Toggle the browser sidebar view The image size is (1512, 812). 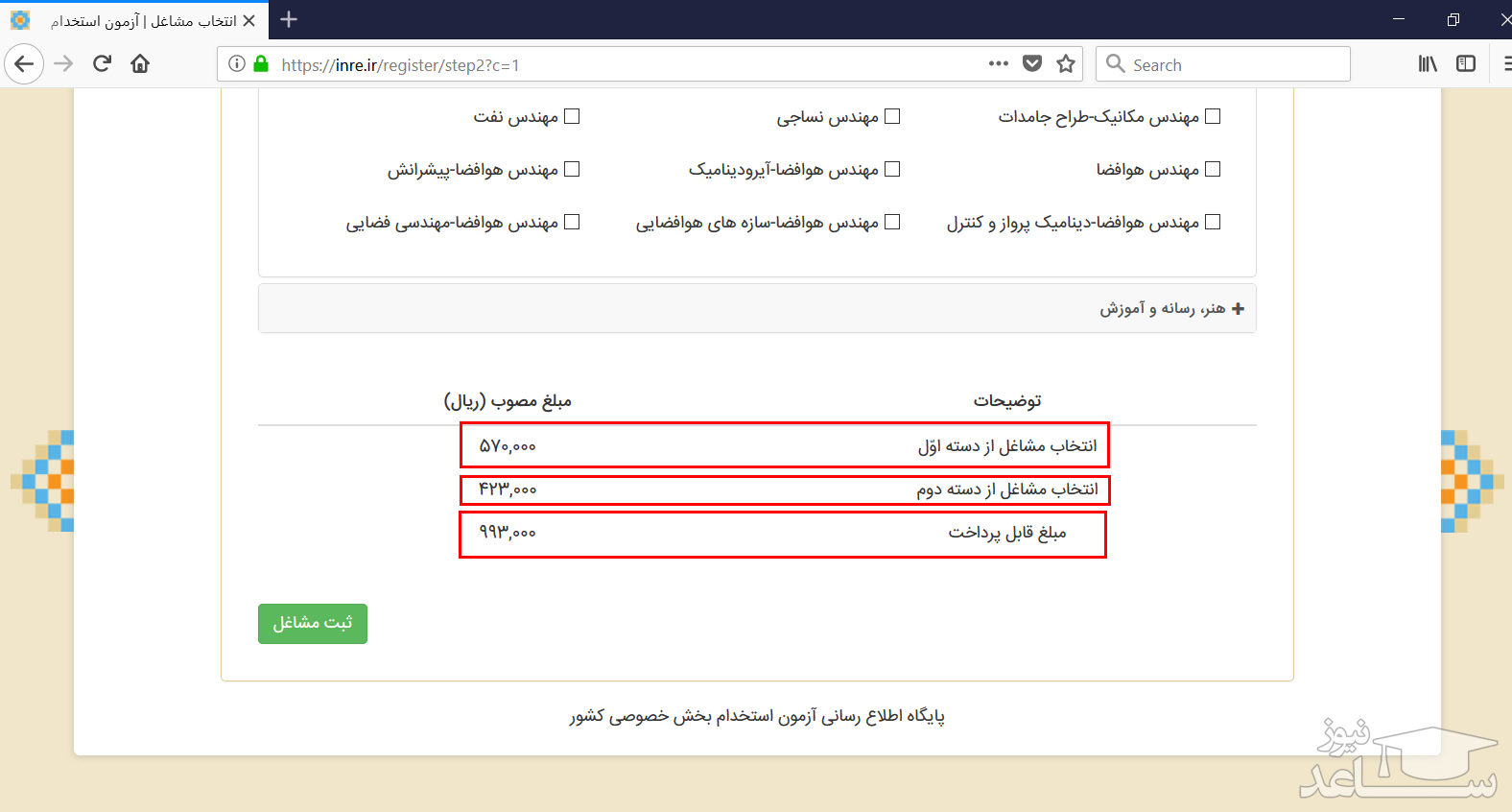[1465, 64]
